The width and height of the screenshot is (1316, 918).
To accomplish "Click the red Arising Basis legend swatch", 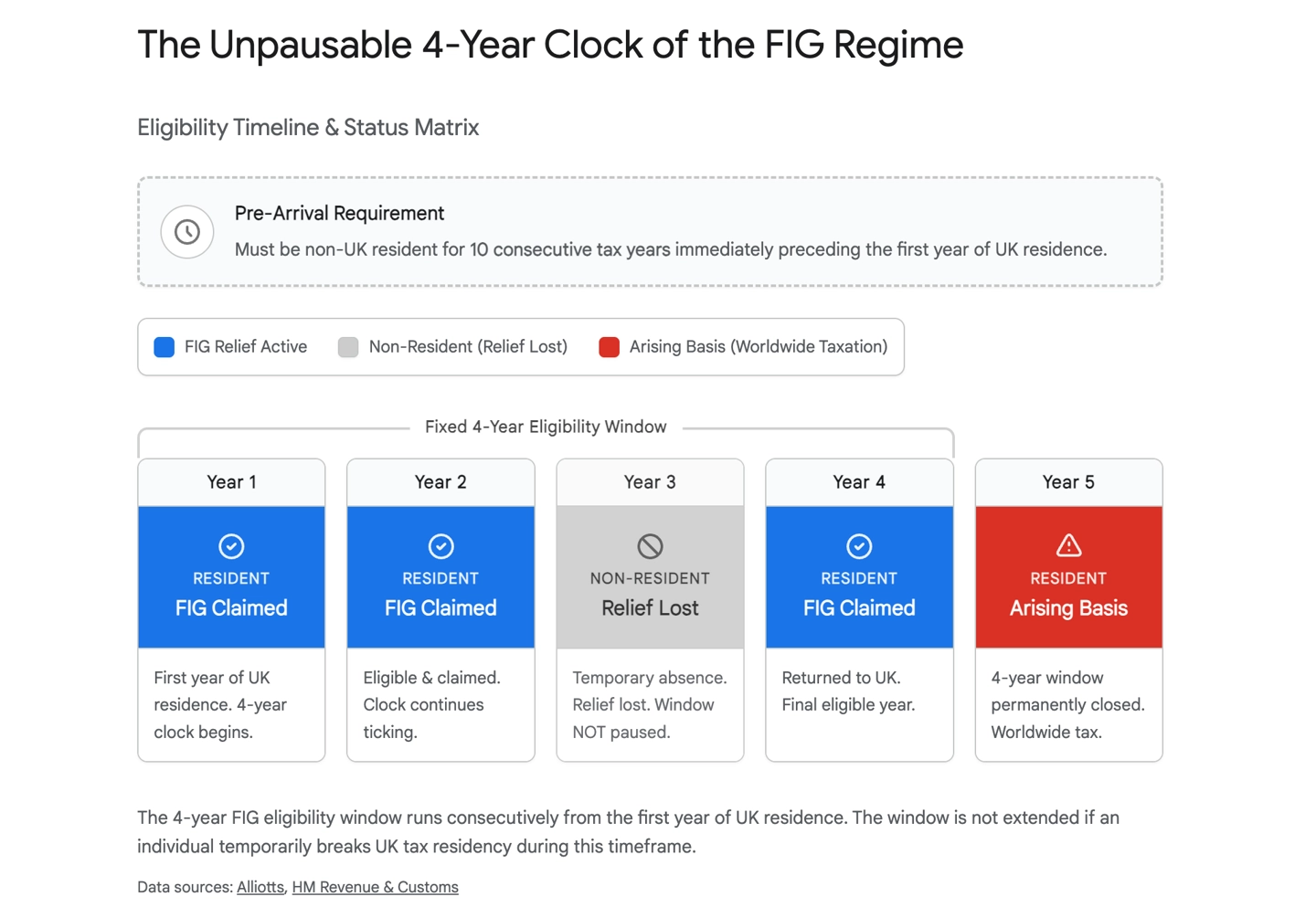I will 609,347.
